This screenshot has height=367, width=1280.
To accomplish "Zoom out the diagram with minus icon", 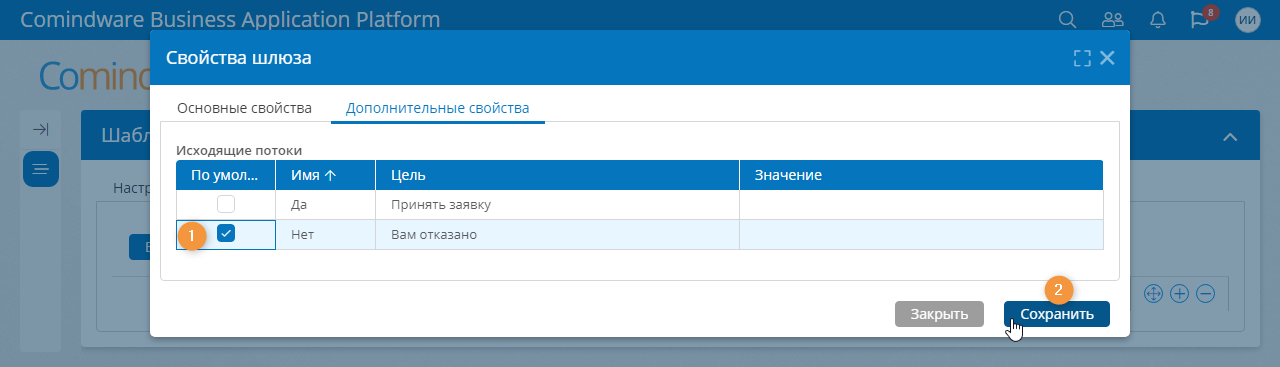I will coord(1206,293).
